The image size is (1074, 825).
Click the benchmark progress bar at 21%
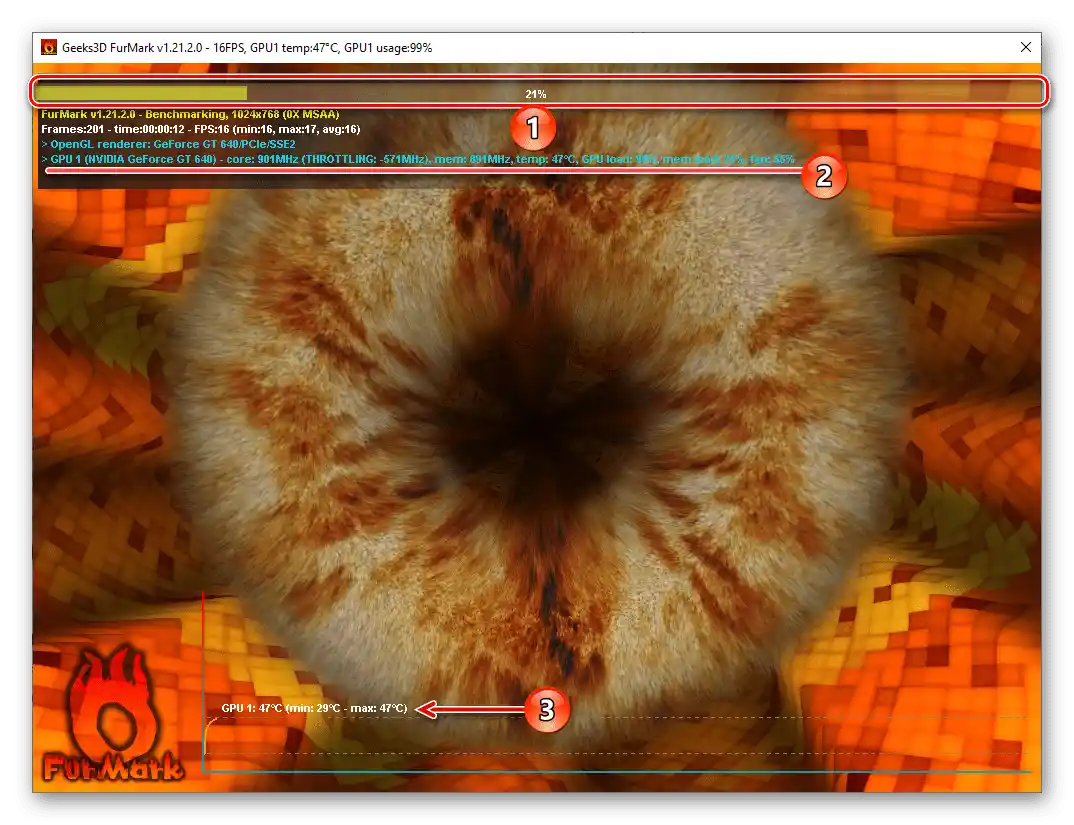point(538,92)
